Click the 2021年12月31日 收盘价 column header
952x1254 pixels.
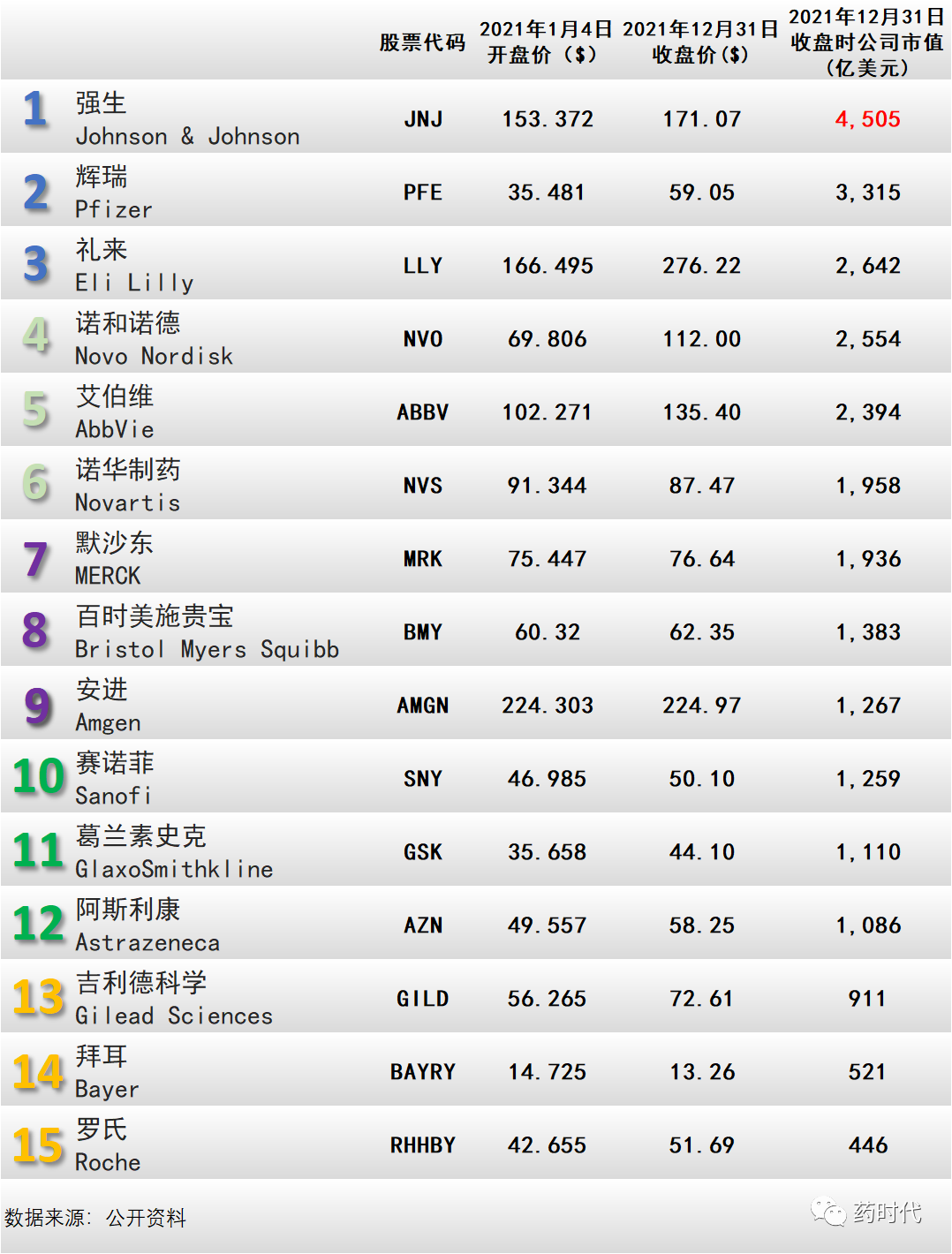(700, 42)
